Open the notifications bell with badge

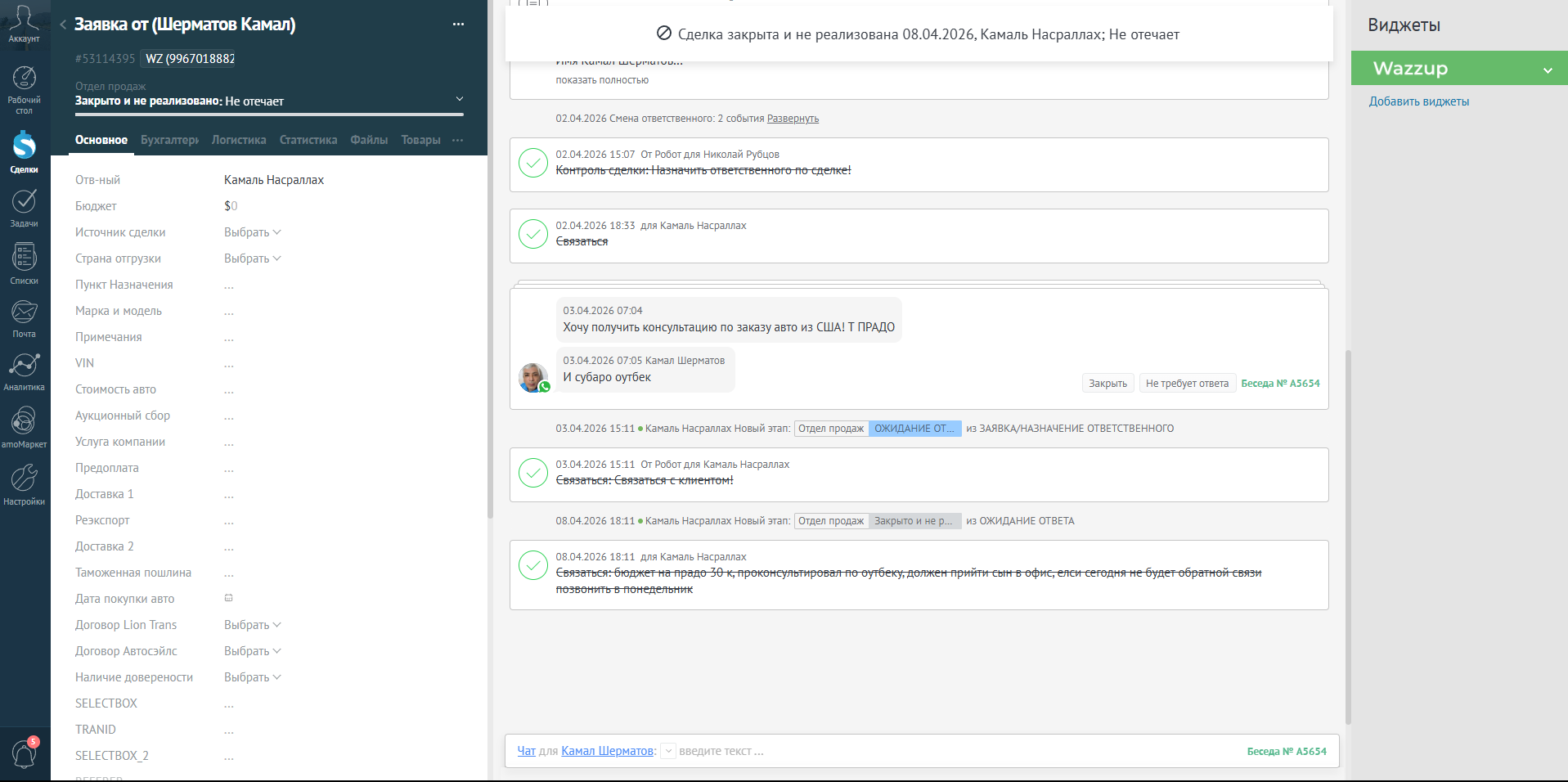[25, 753]
